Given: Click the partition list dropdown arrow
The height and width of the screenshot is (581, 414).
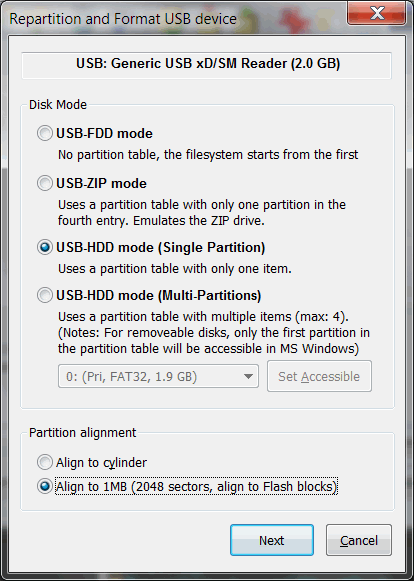Looking at the screenshot, I should pyautogui.click(x=248, y=377).
